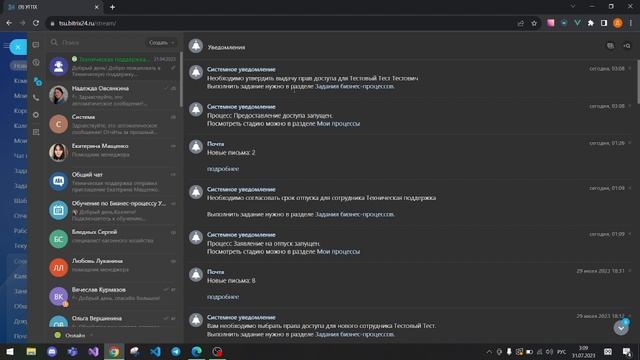Open File Explorer from taskbar
The height and width of the screenshot is (360, 640).
tap(31, 351)
